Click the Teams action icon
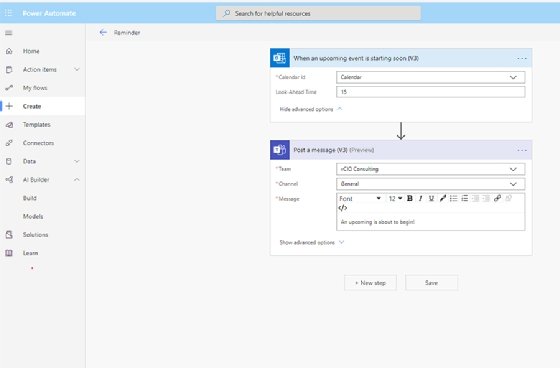560x368 pixels. pyautogui.click(x=280, y=150)
